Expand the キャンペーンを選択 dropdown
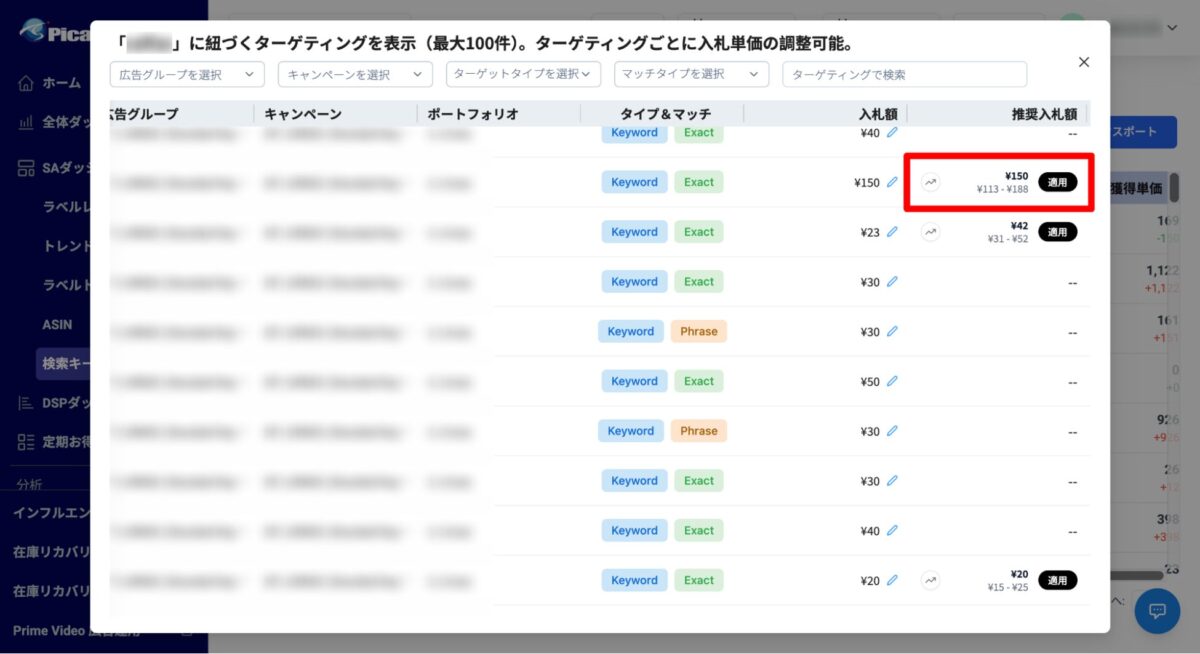The image size is (1200, 654). 355,74
